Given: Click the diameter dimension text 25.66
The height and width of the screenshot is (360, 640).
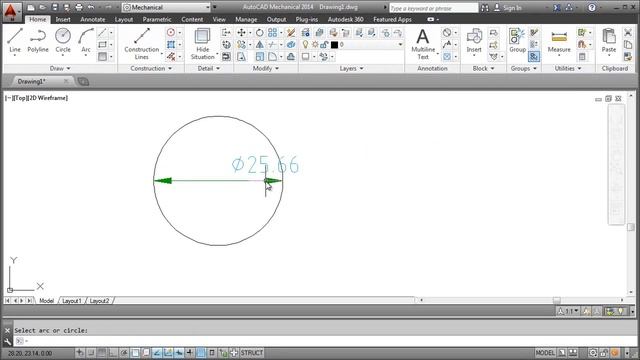Looking at the screenshot, I should [x=265, y=164].
